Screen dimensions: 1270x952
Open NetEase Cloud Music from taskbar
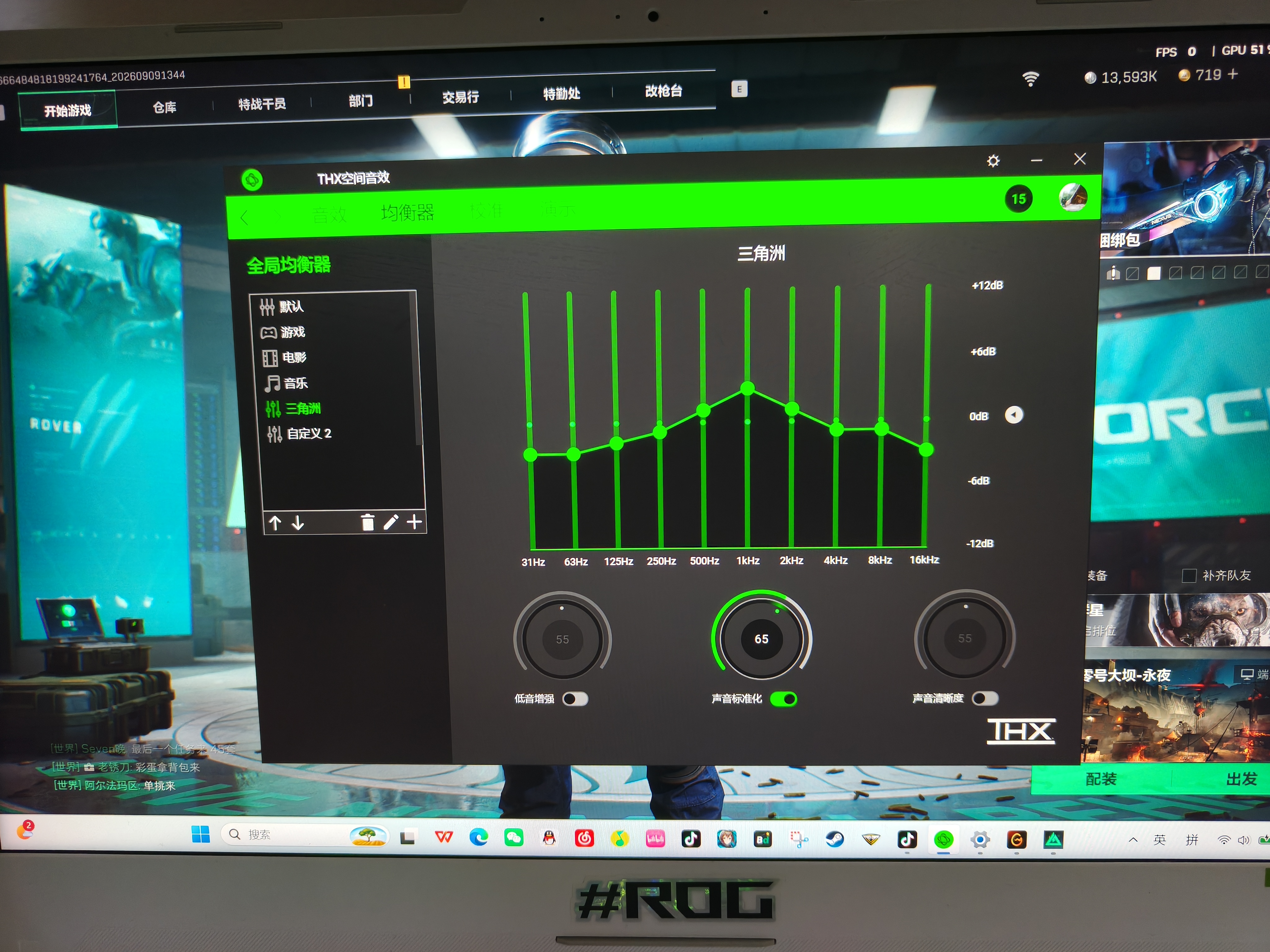584,838
